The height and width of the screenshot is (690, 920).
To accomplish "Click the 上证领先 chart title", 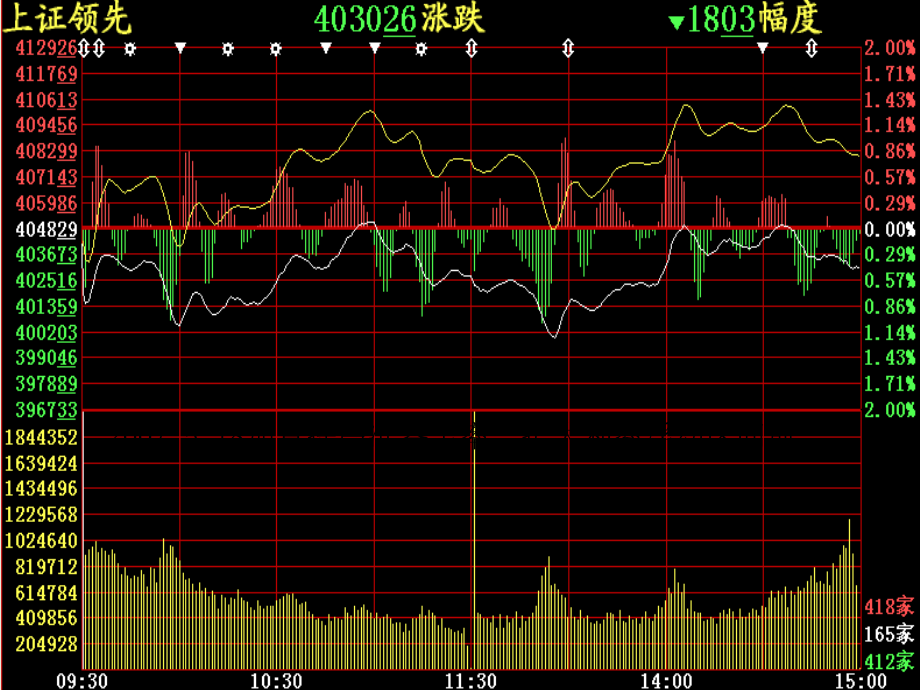I will tap(66, 18).
